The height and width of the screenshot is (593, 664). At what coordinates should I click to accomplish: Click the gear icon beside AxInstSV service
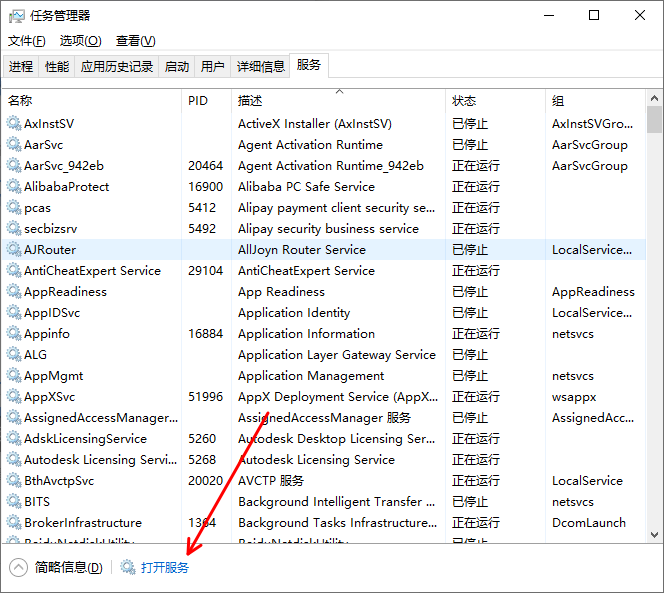point(14,124)
